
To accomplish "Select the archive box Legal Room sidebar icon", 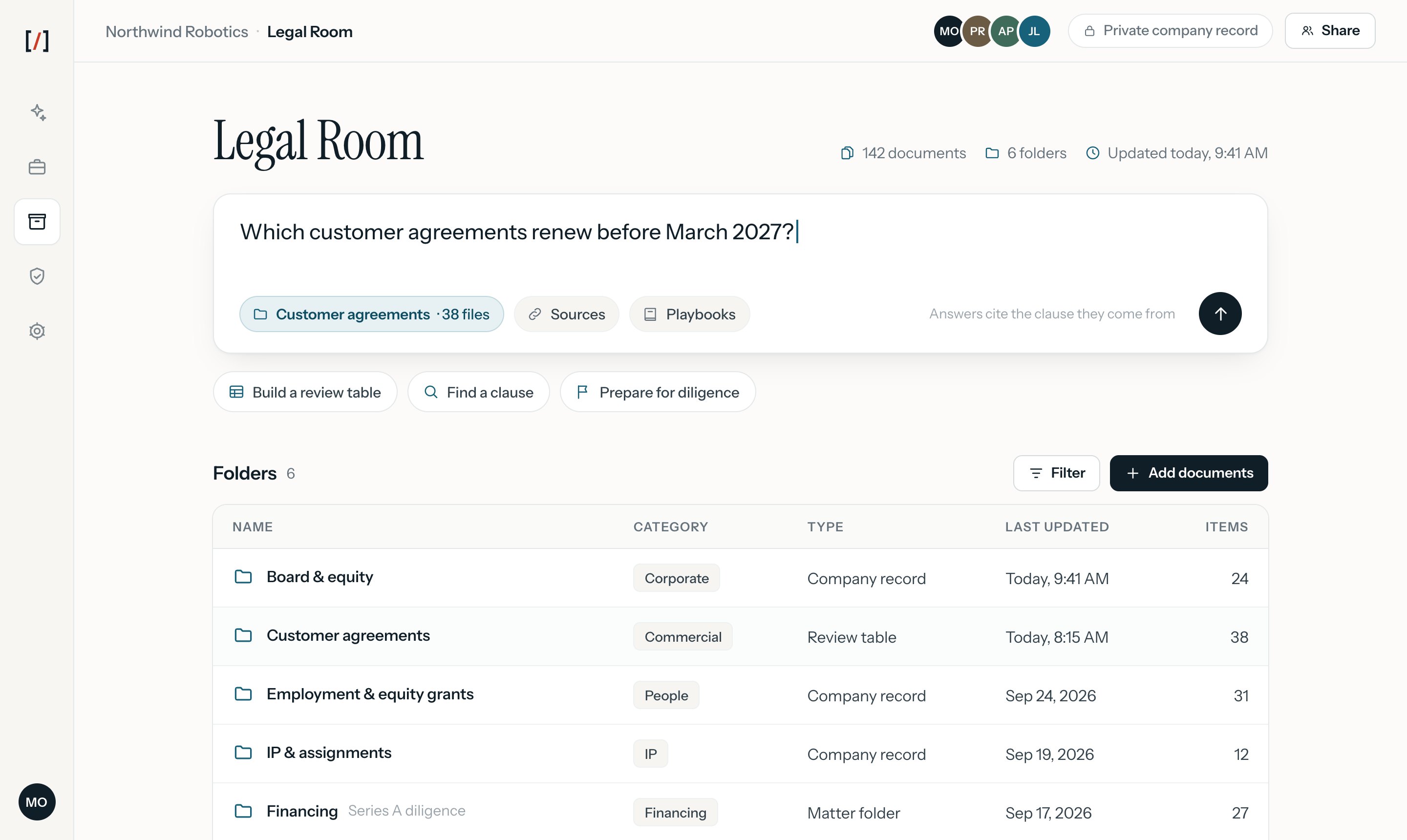I will [x=37, y=221].
